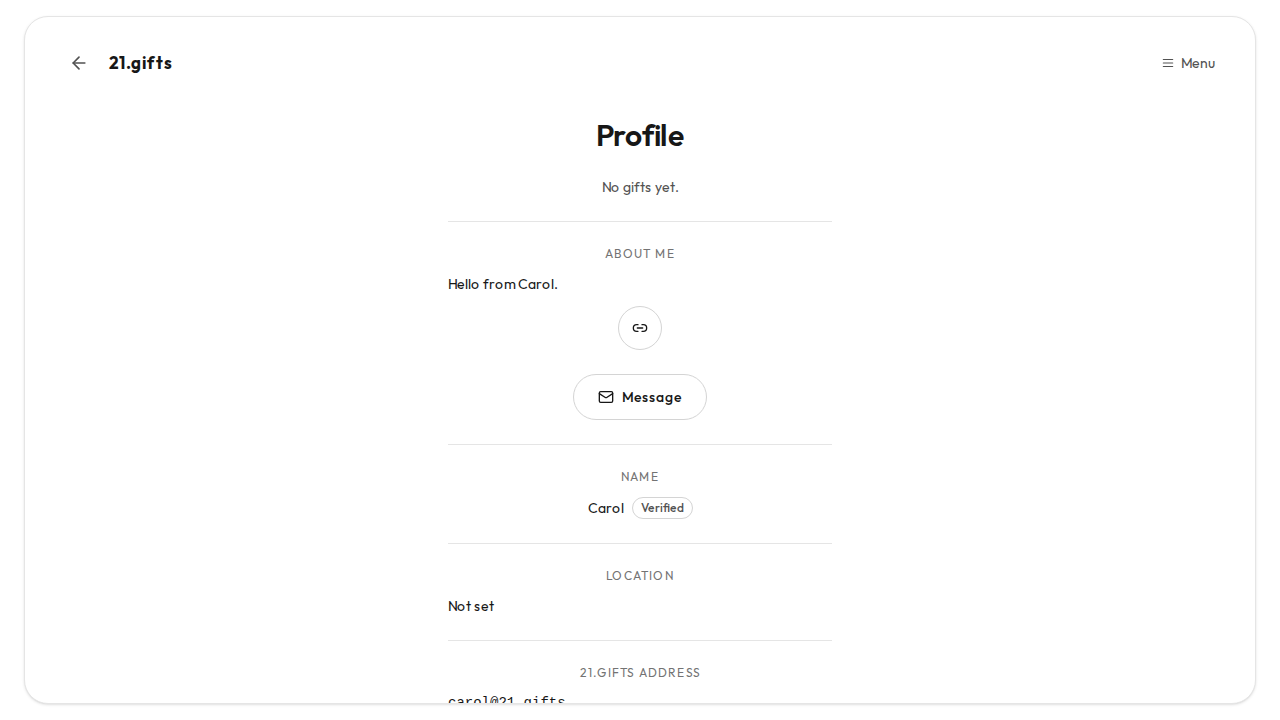Image resolution: width=1280 pixels, height=720 pixels.
Task: Open the Menu label in the header
Action: tap(1198, 63)
